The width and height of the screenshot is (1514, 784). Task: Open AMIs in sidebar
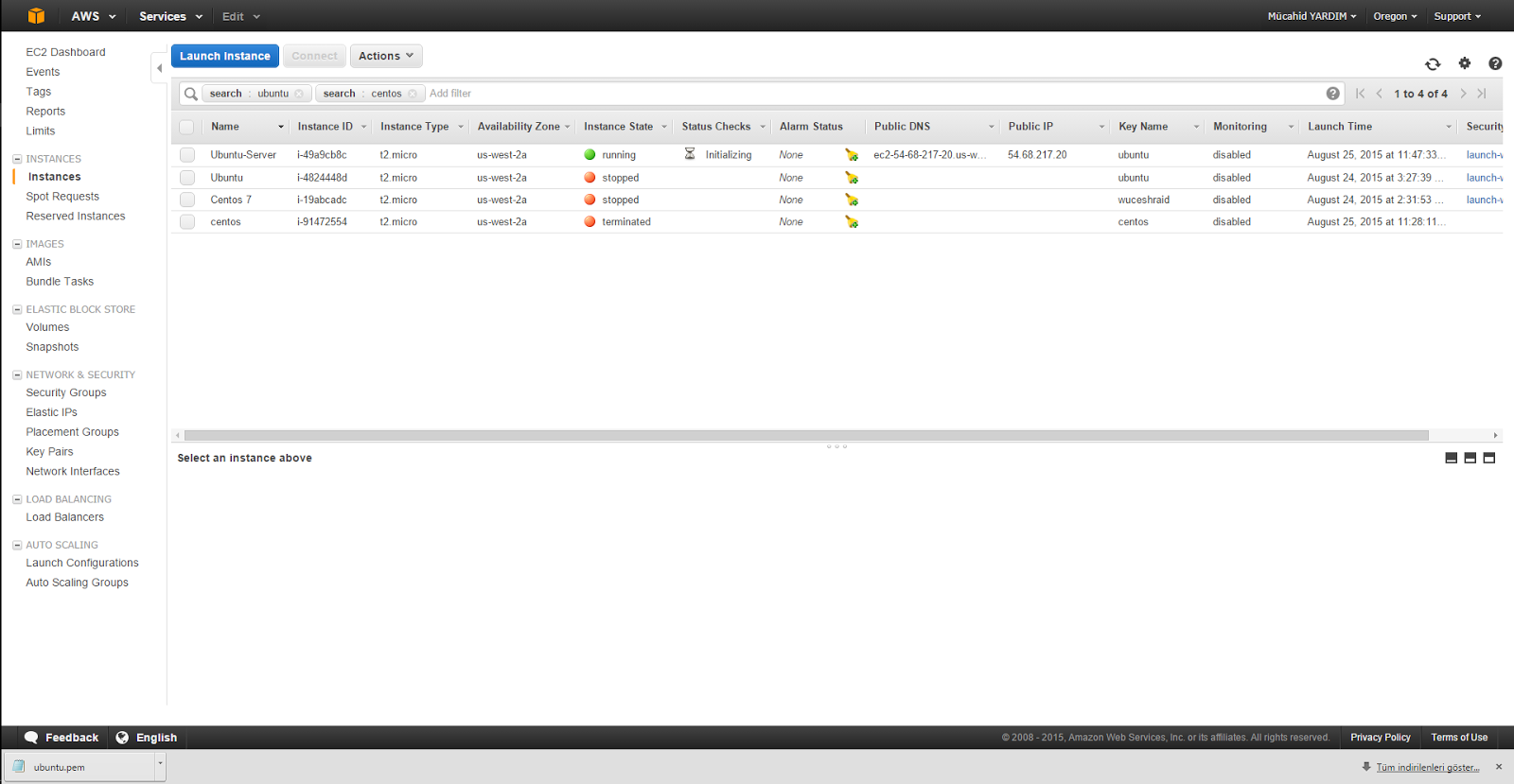(x=39, y=262)
